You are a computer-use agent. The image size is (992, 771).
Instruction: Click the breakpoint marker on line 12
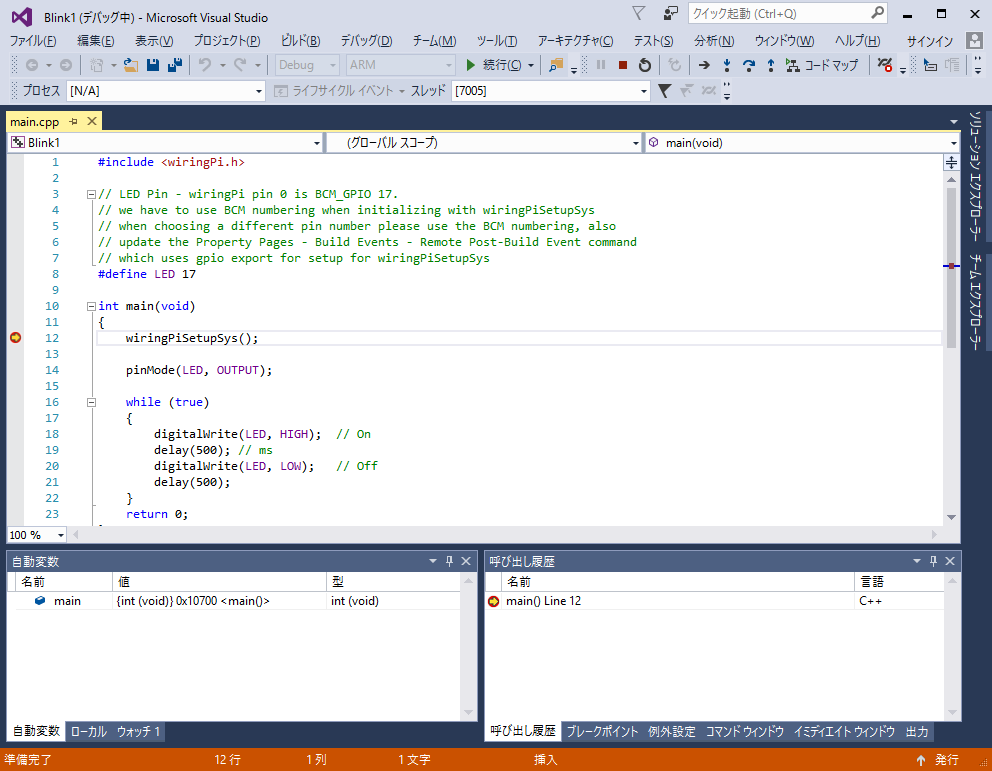pyautogui.click(x=15, y=338)
